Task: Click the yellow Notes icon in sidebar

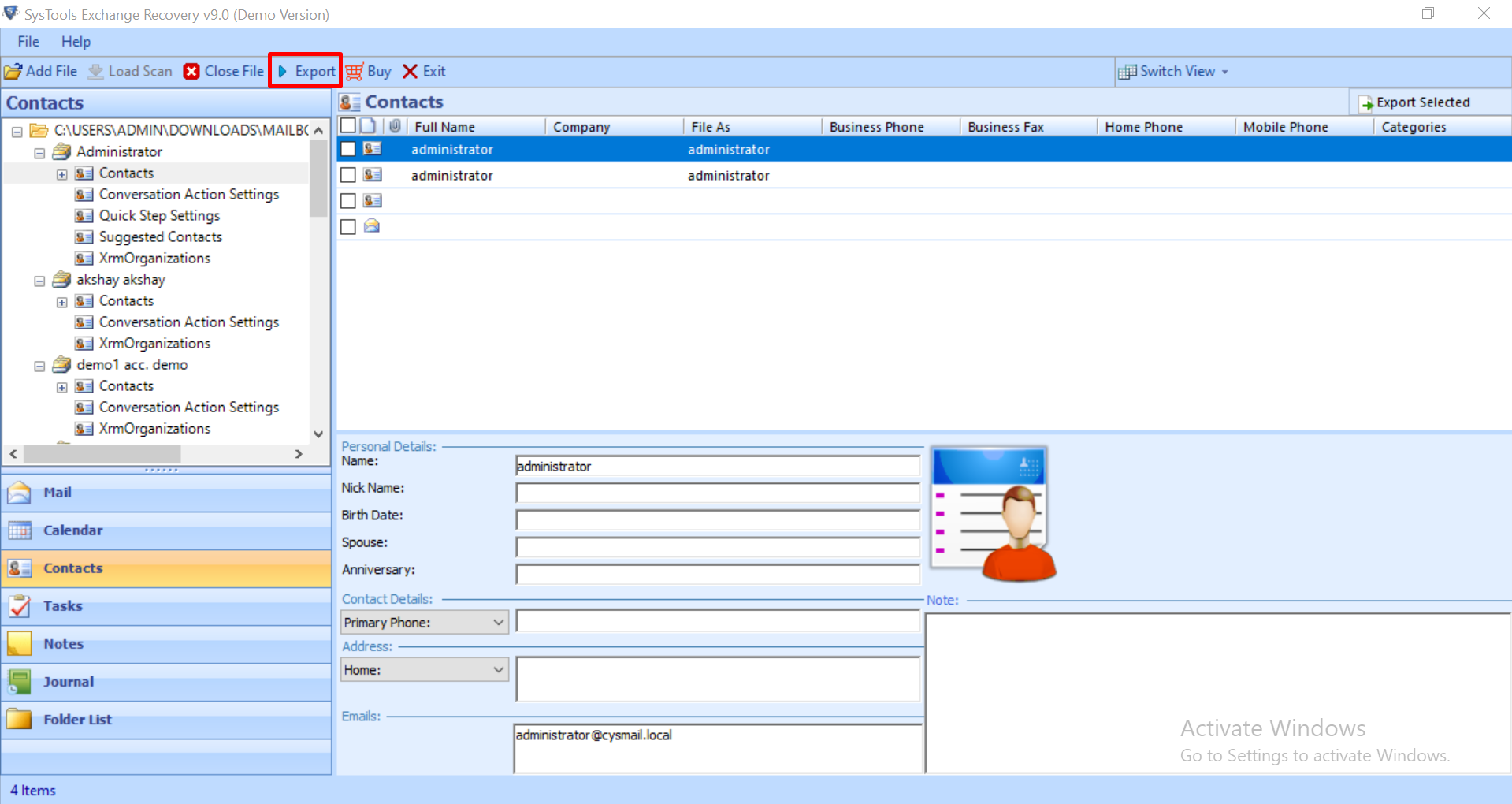Action: click(x=20, y=644)
